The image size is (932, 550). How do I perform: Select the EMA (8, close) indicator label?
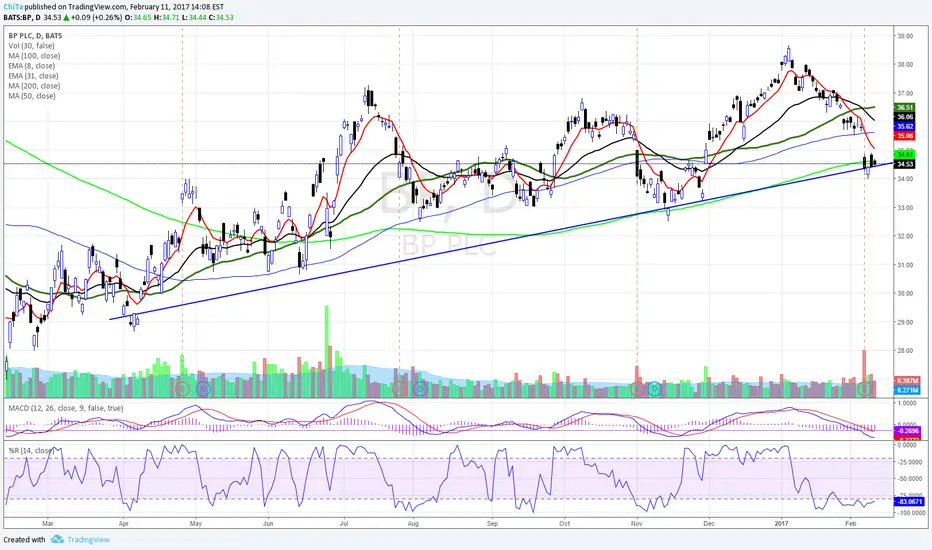pyautogui.click(x=32, y=66)
